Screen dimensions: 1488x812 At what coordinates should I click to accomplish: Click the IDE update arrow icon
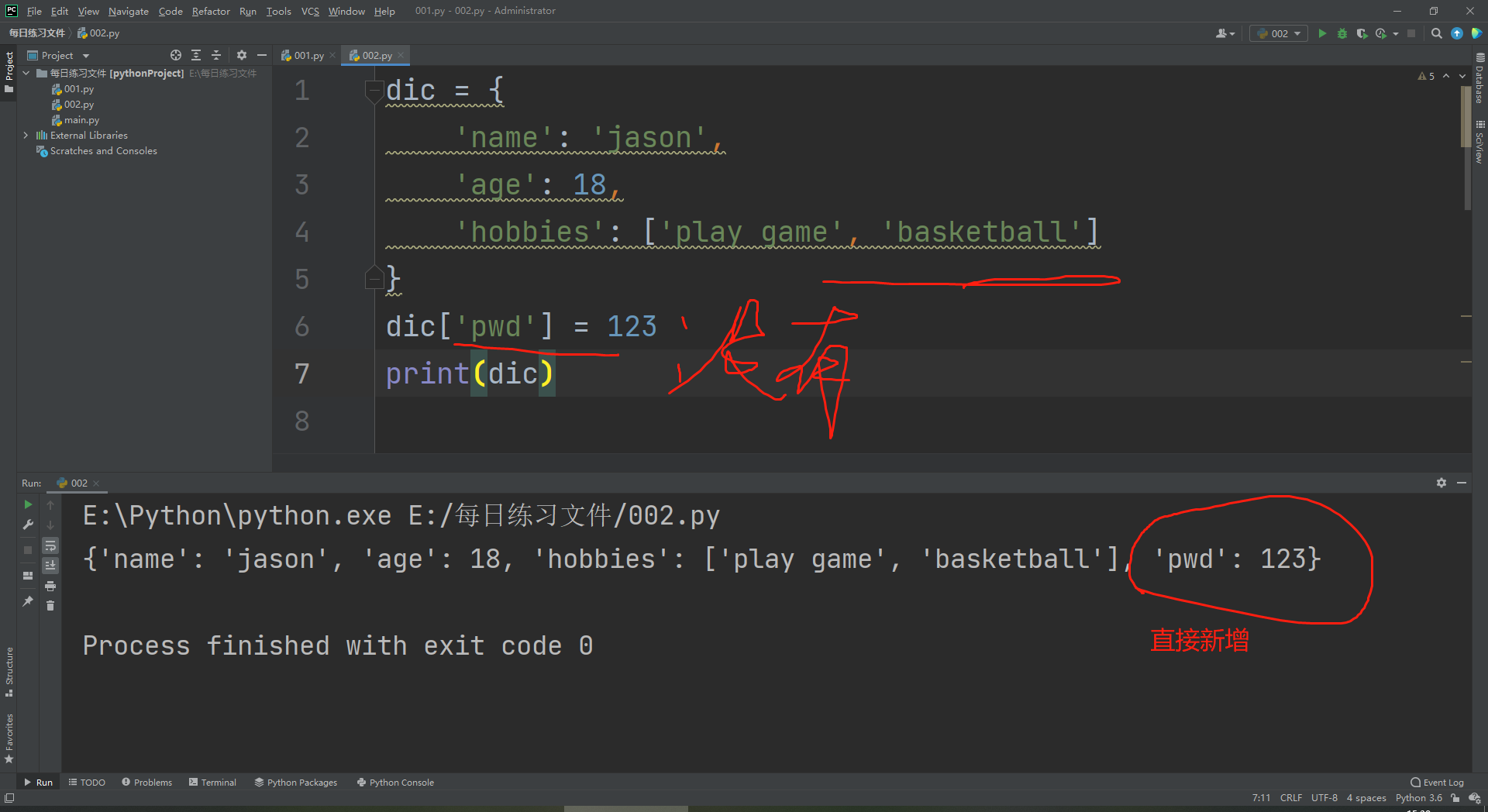1457,33
